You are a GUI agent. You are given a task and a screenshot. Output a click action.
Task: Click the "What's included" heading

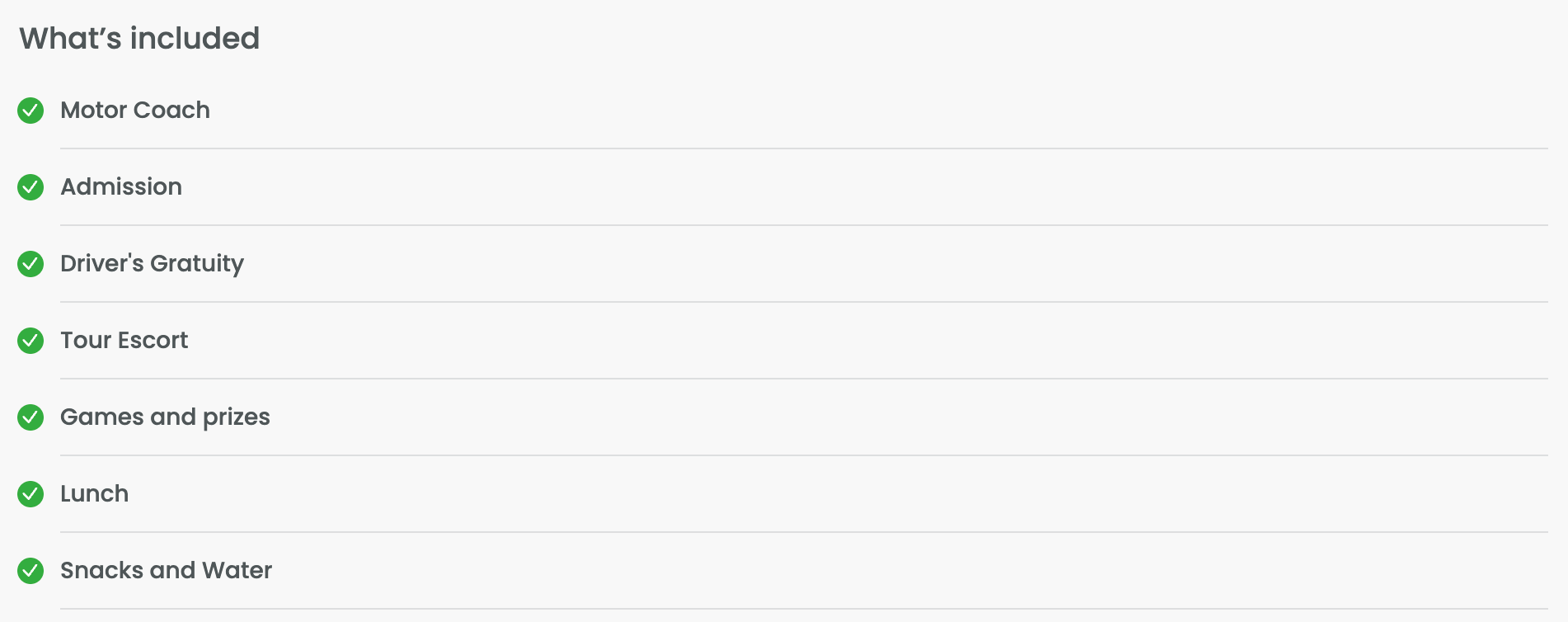point(139,39)
